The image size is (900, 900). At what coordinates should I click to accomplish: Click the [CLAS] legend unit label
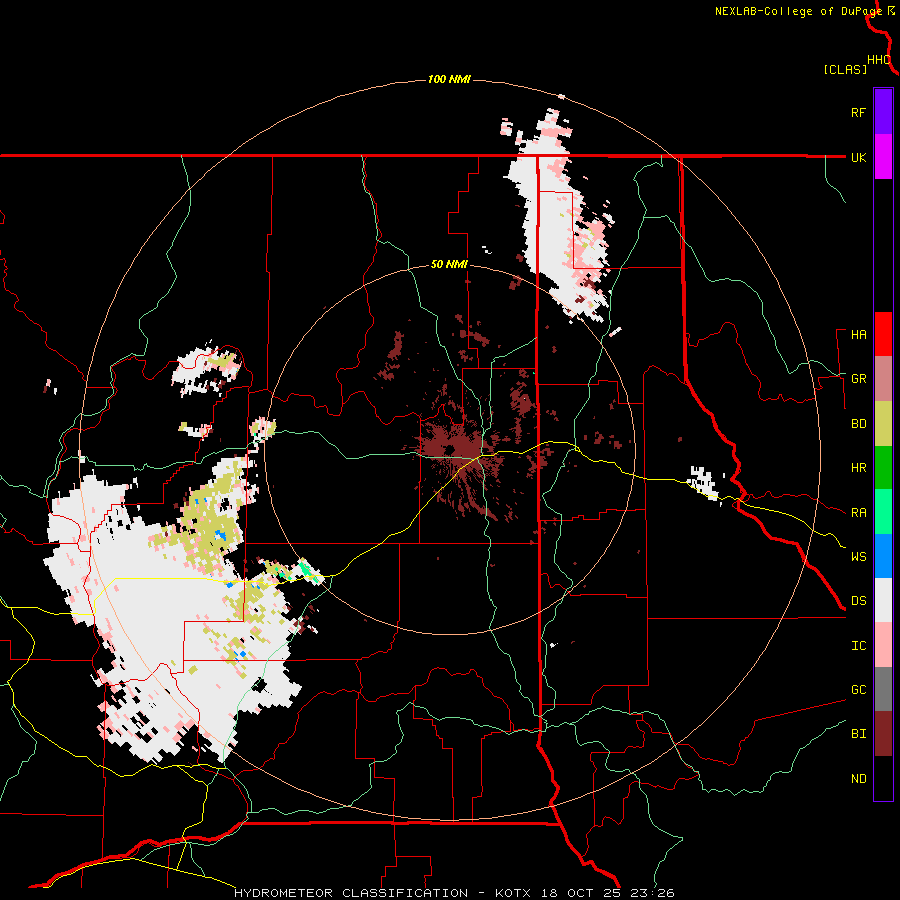[845, 70]
